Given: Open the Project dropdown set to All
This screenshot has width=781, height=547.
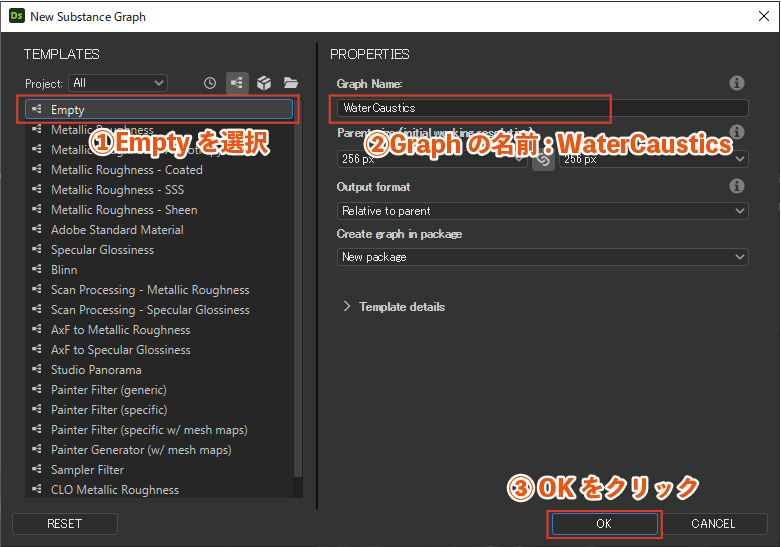Looking at the screenshot, I should pos(118,83).
